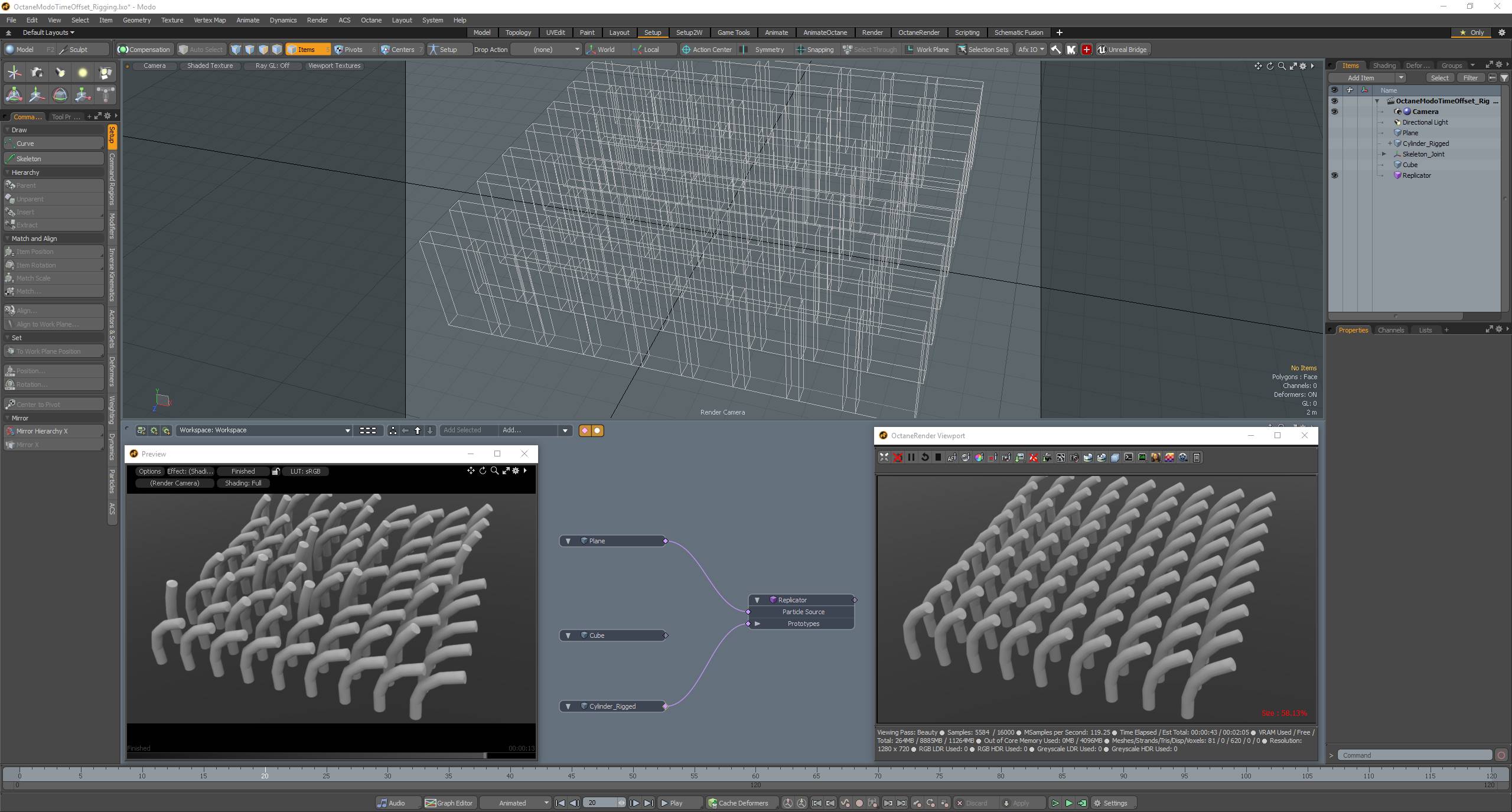1512x812 pixels.
Task: Open the Drop Action dropdown
Action: coord(547,50)
